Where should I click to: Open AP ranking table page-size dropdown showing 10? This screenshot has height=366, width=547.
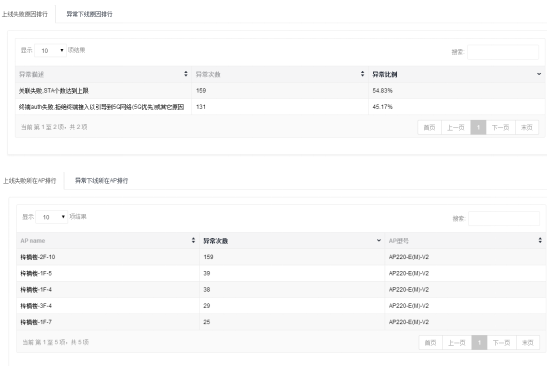[52, 217]
